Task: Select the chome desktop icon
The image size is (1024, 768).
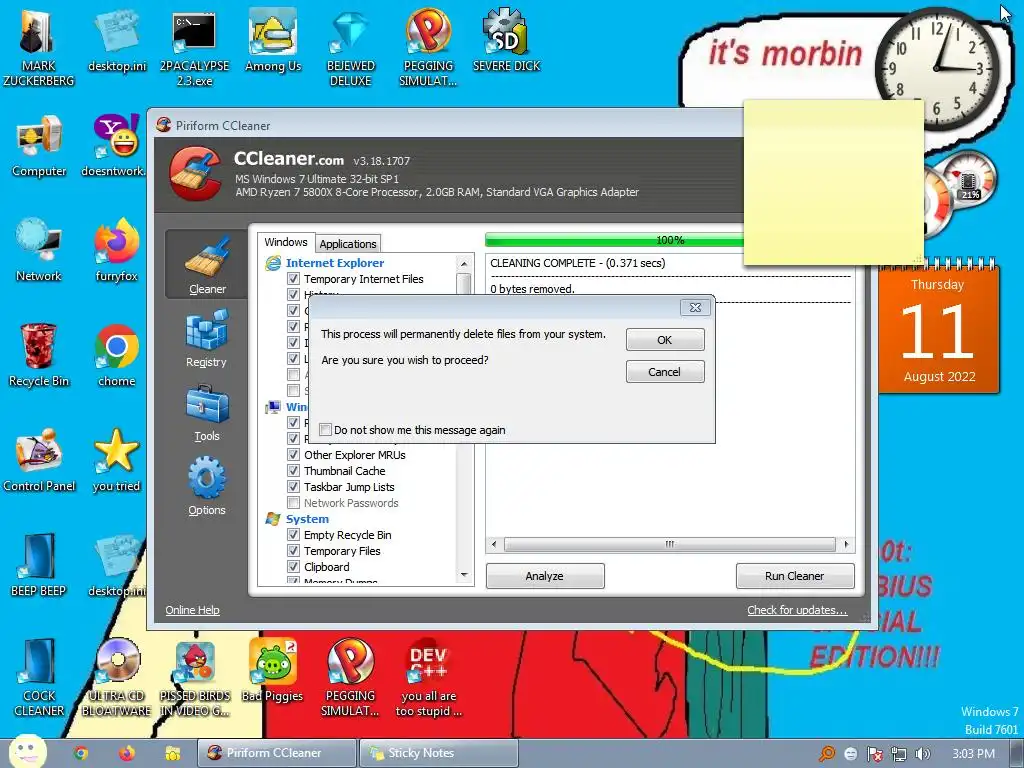Action: pyautogui.click(x=116, y=356)
